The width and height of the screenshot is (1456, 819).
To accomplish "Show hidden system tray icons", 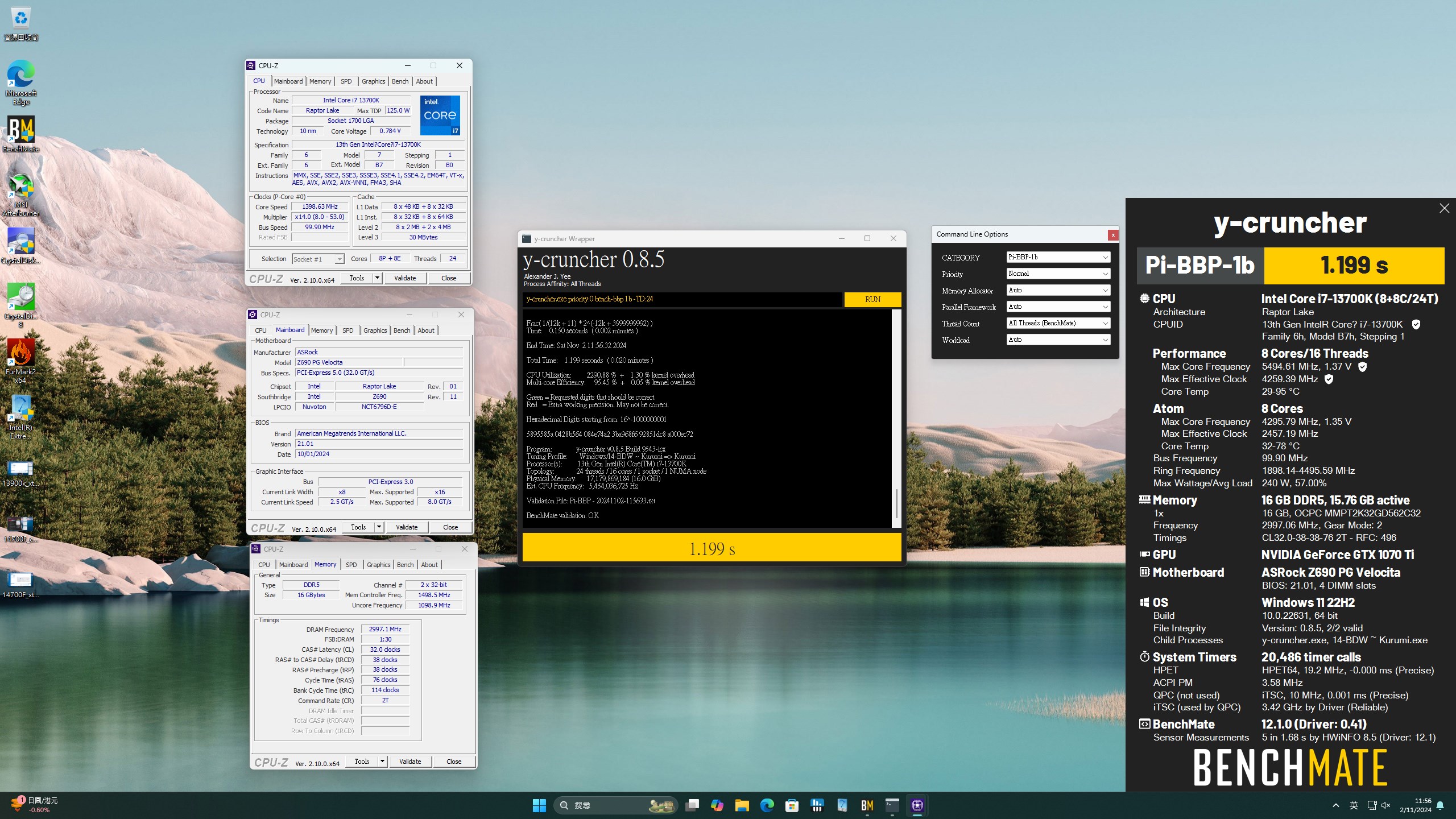I will (1336, 805).
